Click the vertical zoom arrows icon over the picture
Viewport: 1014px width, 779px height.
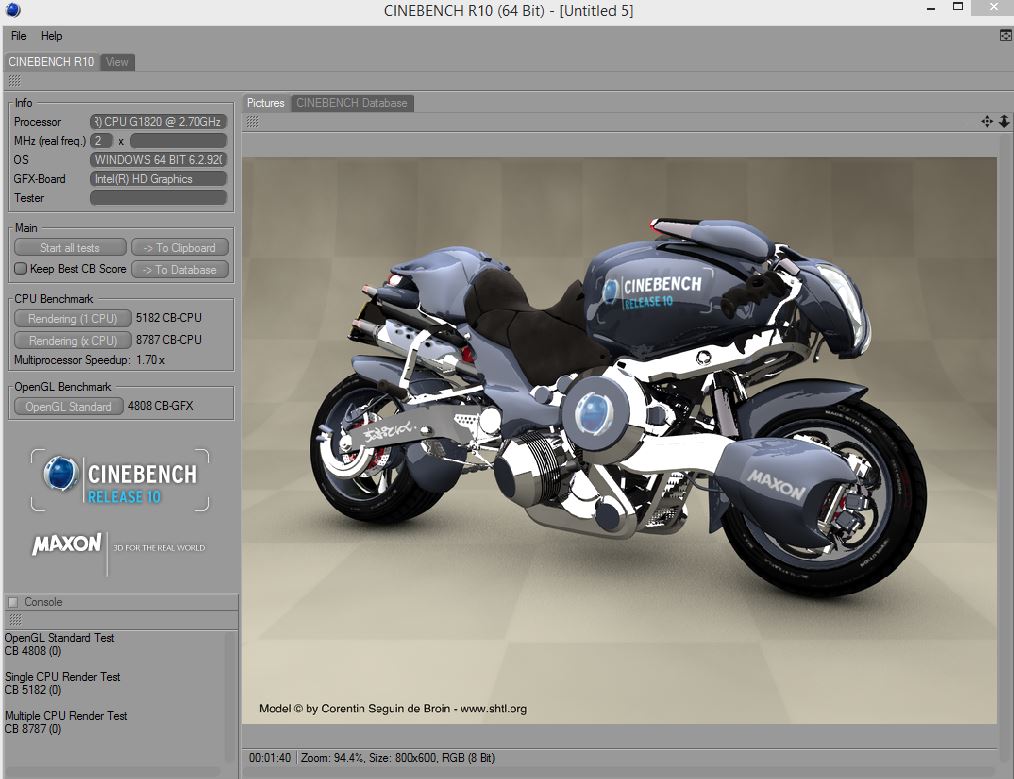pyautogui.click(x=1003, y=121)
